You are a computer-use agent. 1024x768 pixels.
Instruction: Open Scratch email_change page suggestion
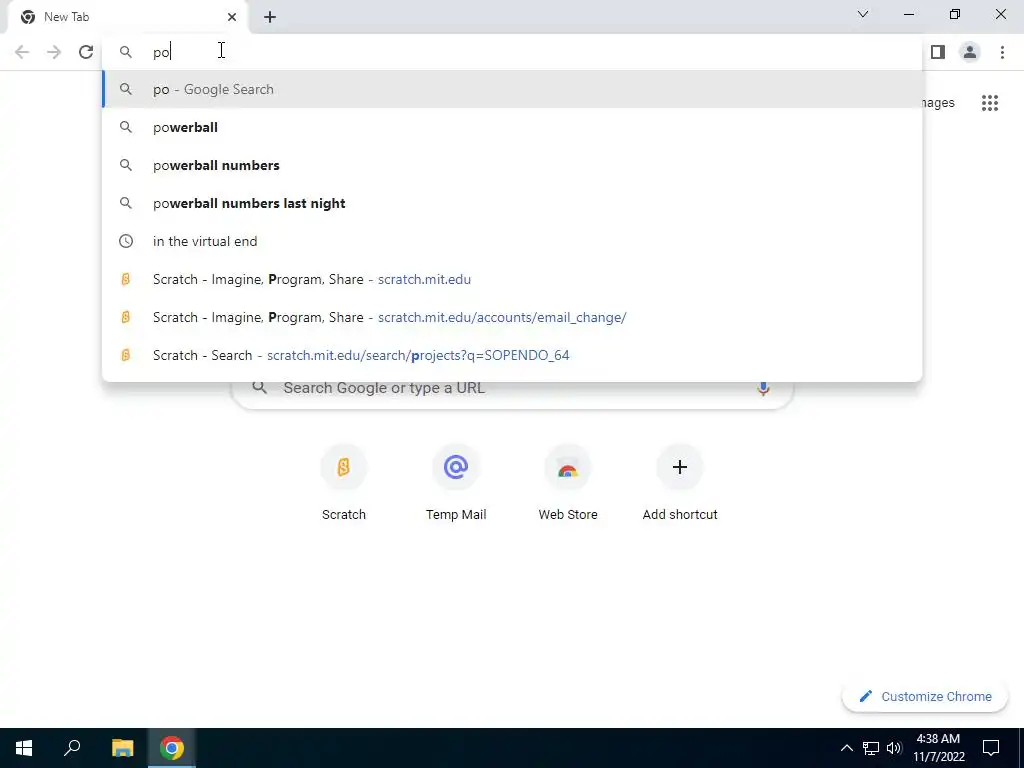pyautogui.click(x=513, y=317)
